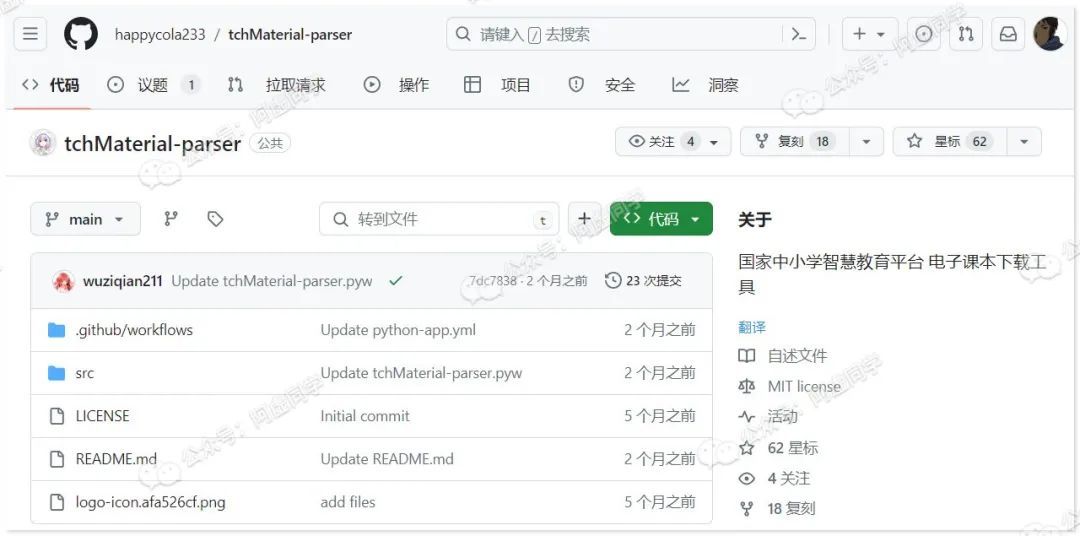View the 23 次提交 commit history
Image resolution: width=1080 pixels, height=536 pixels.
tap(644, 281)
